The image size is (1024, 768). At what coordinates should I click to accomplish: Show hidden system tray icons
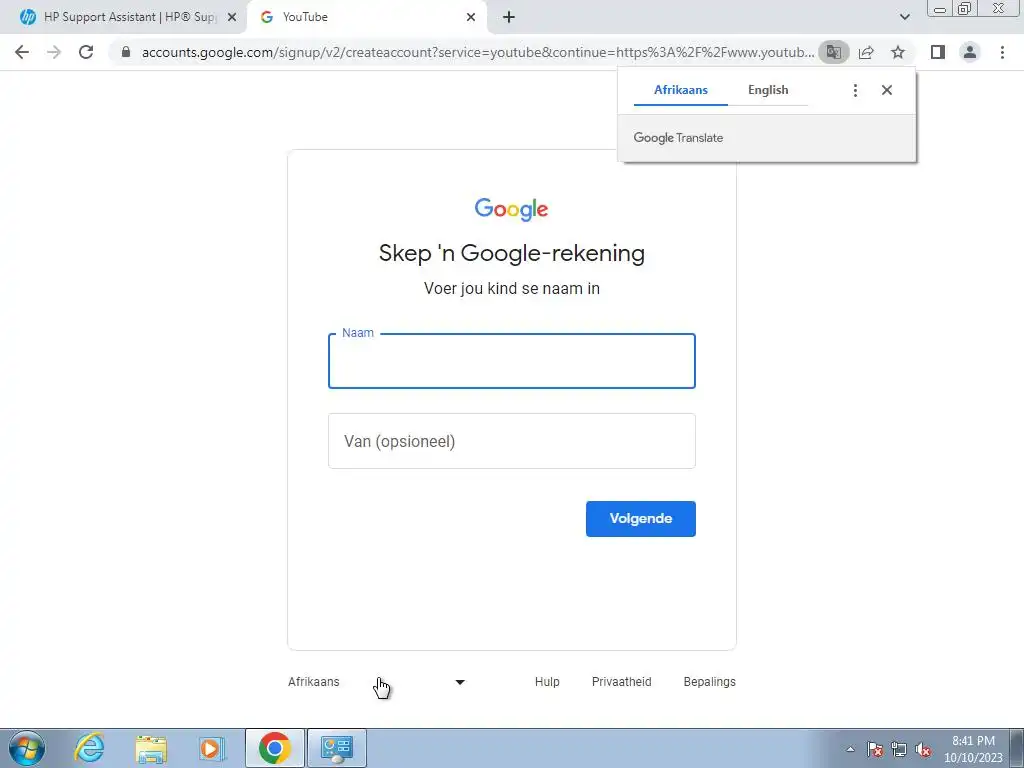850,749
